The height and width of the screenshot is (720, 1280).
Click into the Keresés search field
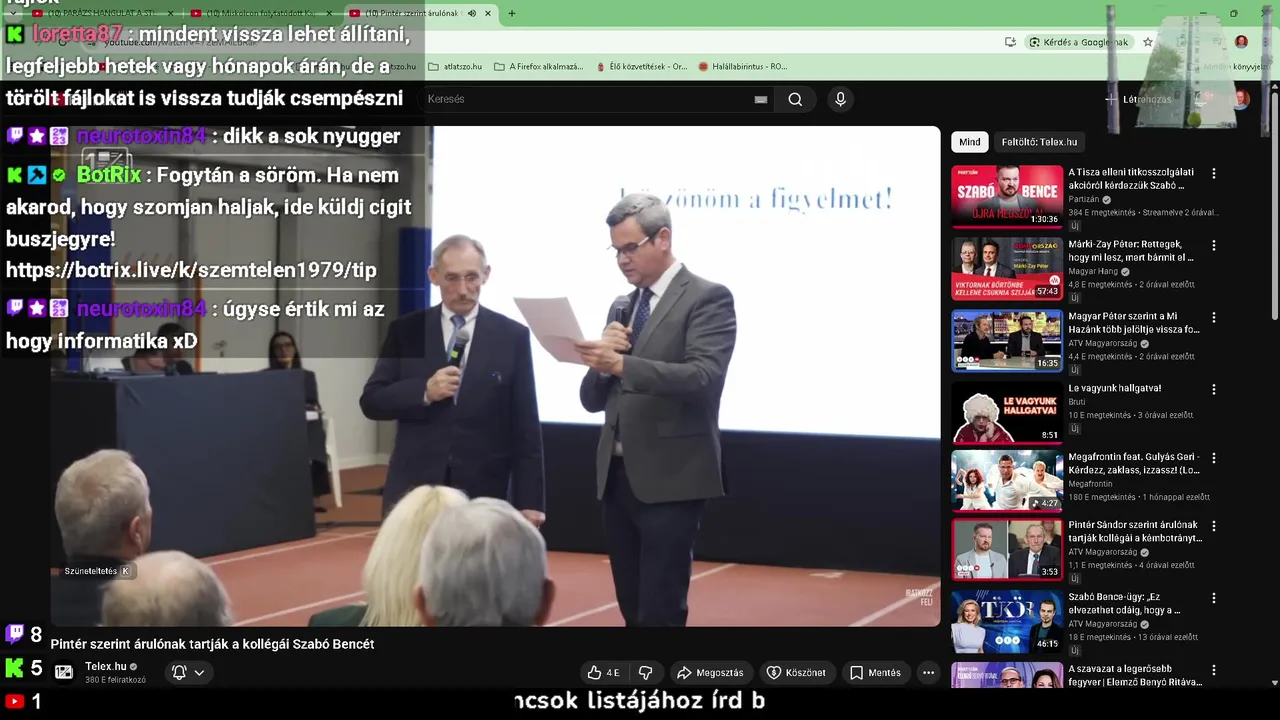coord(585,99)
